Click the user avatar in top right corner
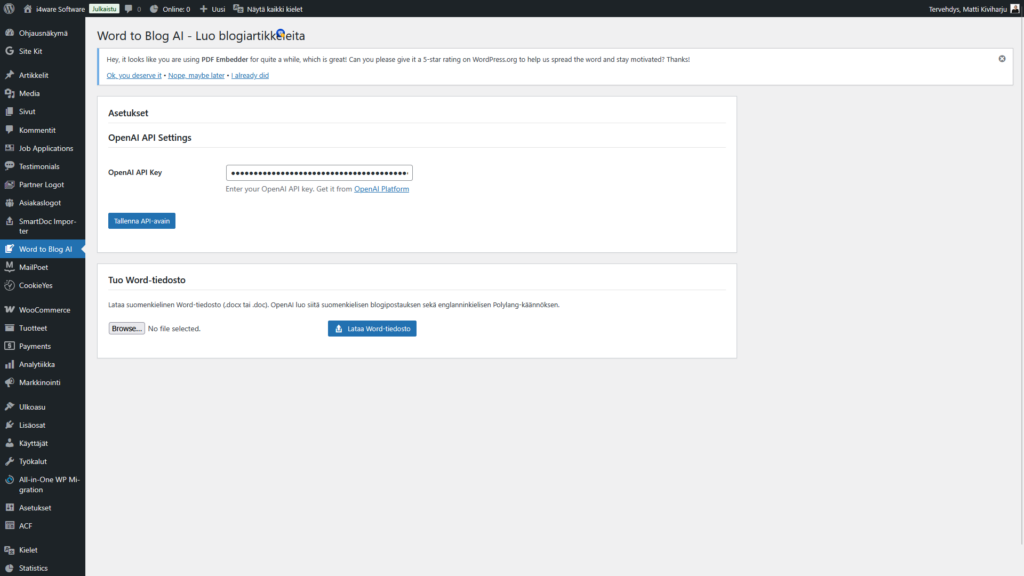Screen dimensions: 1024x576 tap(1014, 9)
